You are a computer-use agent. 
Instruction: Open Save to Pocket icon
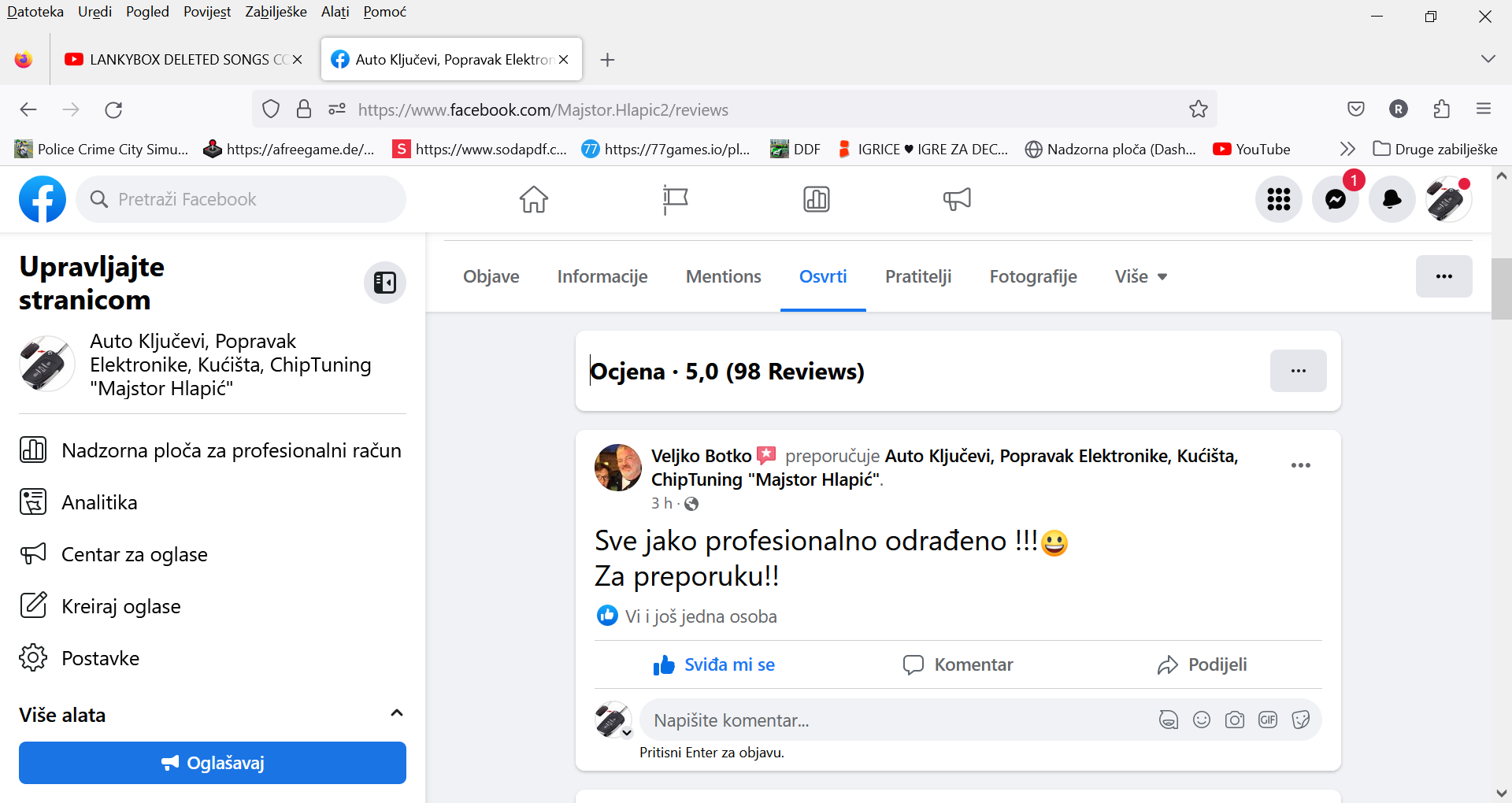tap(1356, 109)
